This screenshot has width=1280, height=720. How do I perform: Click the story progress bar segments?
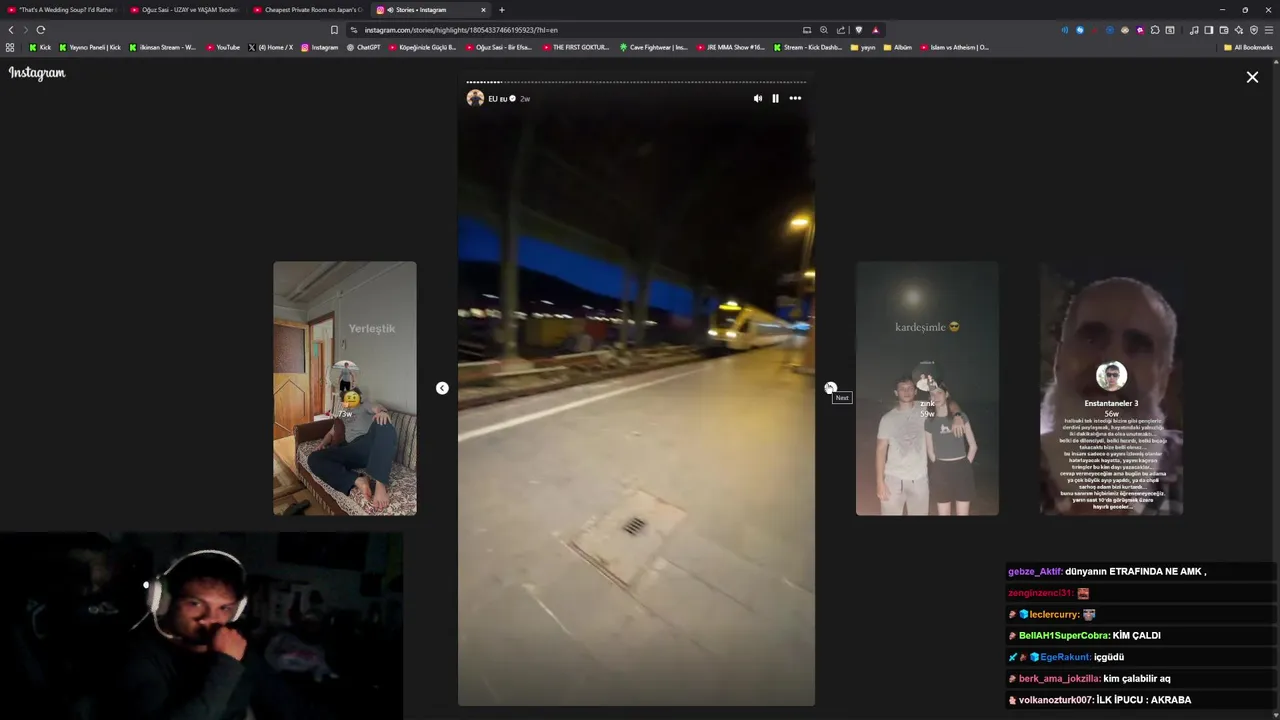tap(636, 82)
